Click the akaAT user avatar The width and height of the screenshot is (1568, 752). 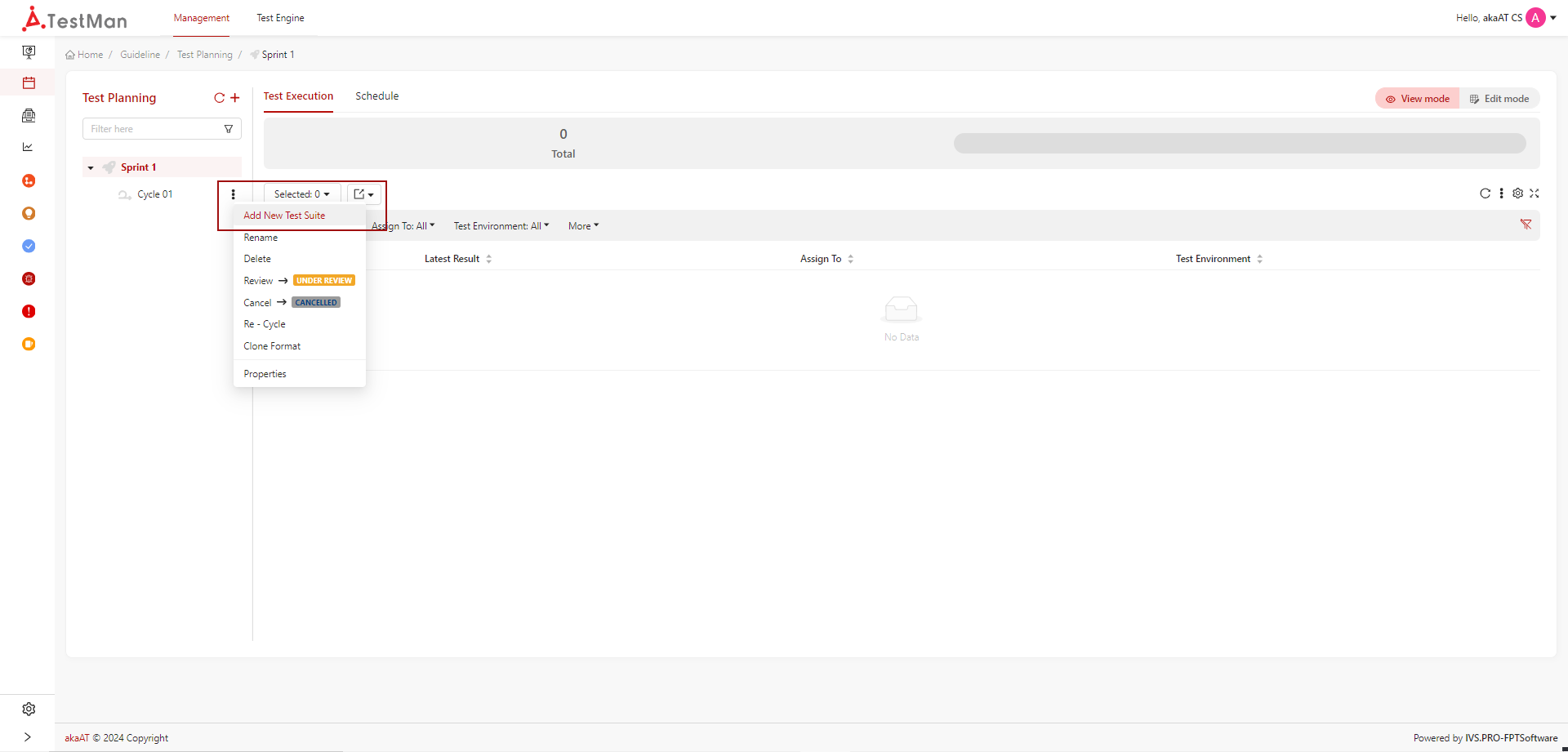tap(1535, 18)
